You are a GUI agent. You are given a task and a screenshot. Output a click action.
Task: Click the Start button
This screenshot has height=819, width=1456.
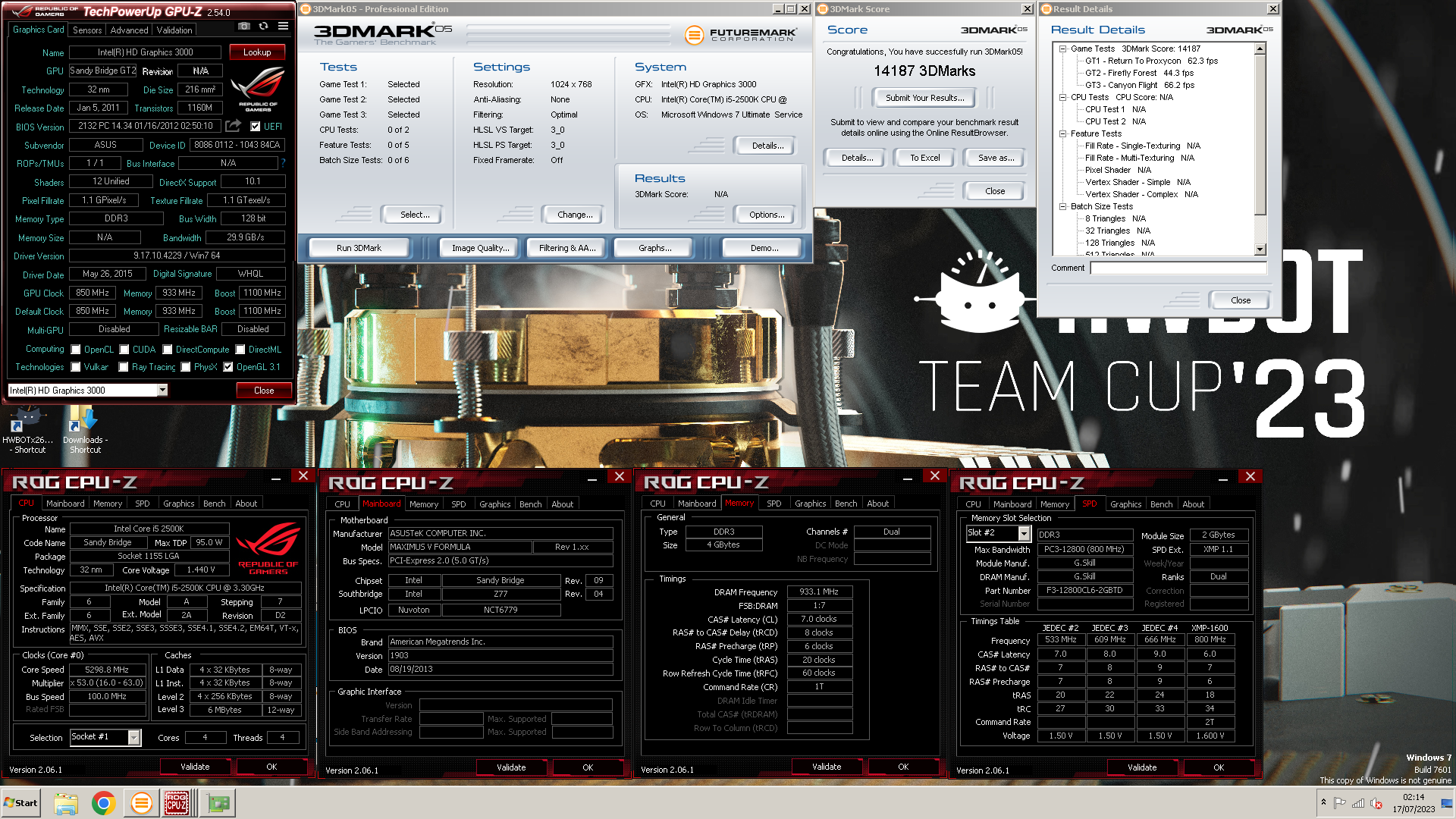pos(20,803)
